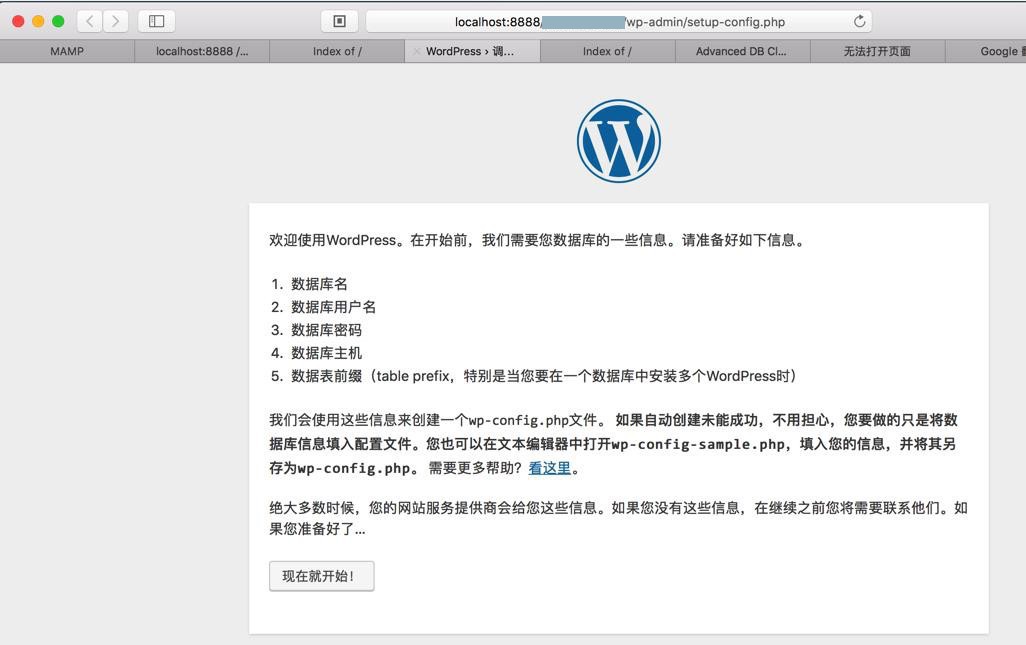1026x645 pixels.
Task: Close the WordPress tab with its x icon
Action: coord(416,52)
